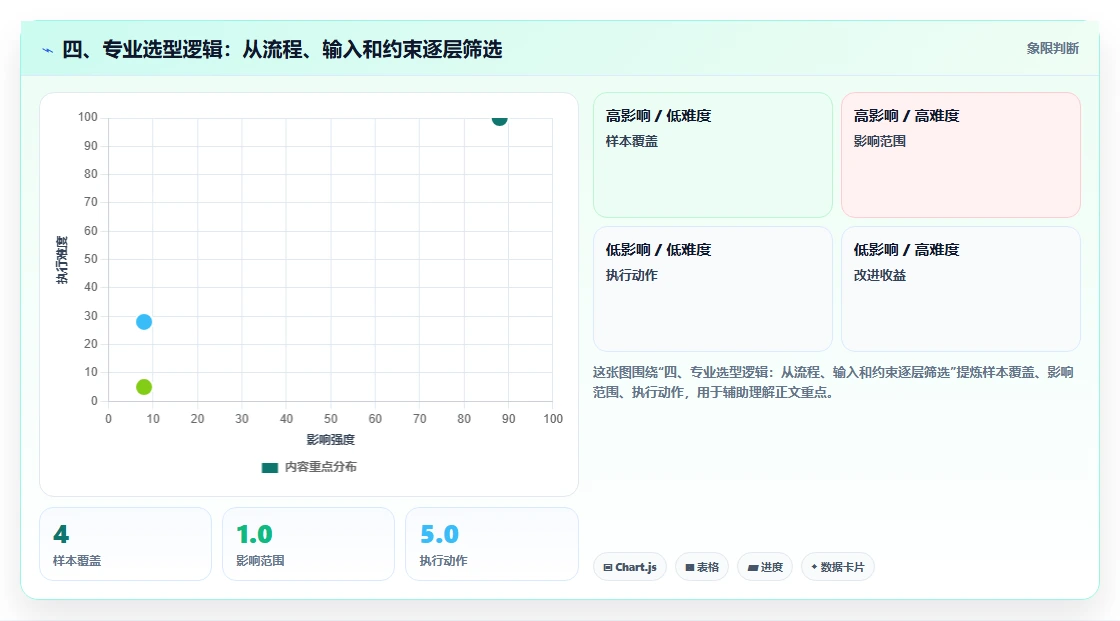The height and width of the screenshot is (621, 1120).
Task: Click the lime green scatter point near 5
Action: click(144, 387)
